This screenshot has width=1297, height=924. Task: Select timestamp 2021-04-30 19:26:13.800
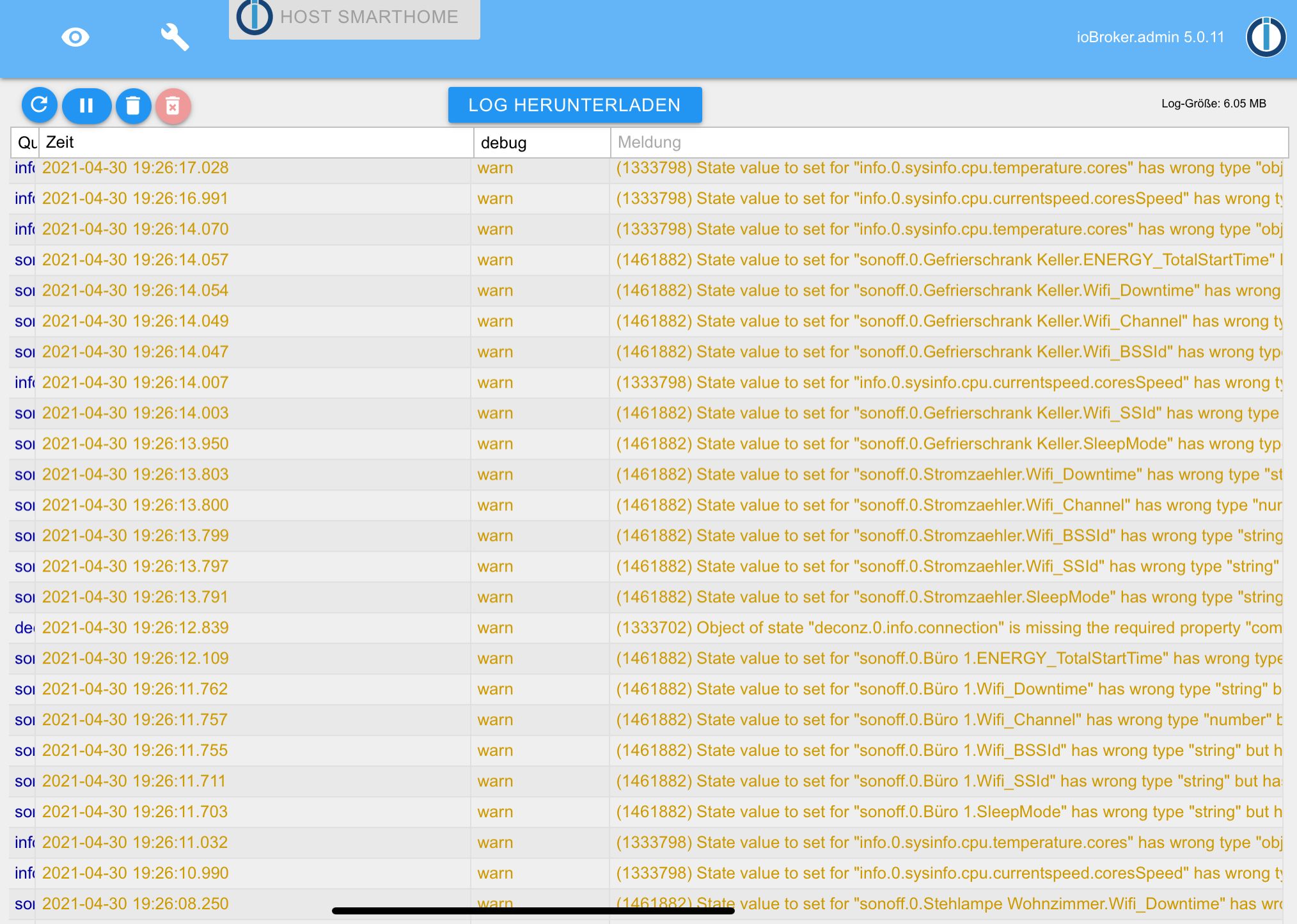click(x=136, y=505)
